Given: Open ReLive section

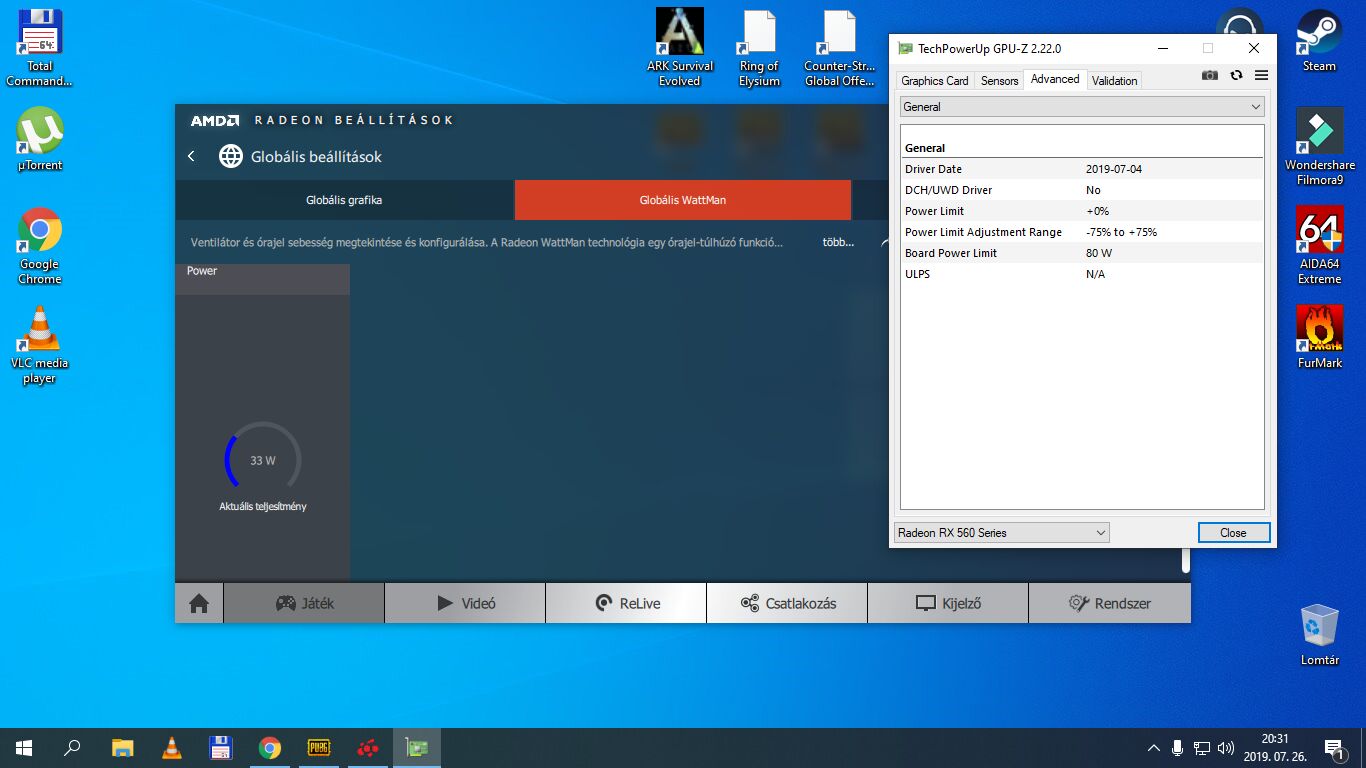Looking at the screenshot, I should [626, 603].
